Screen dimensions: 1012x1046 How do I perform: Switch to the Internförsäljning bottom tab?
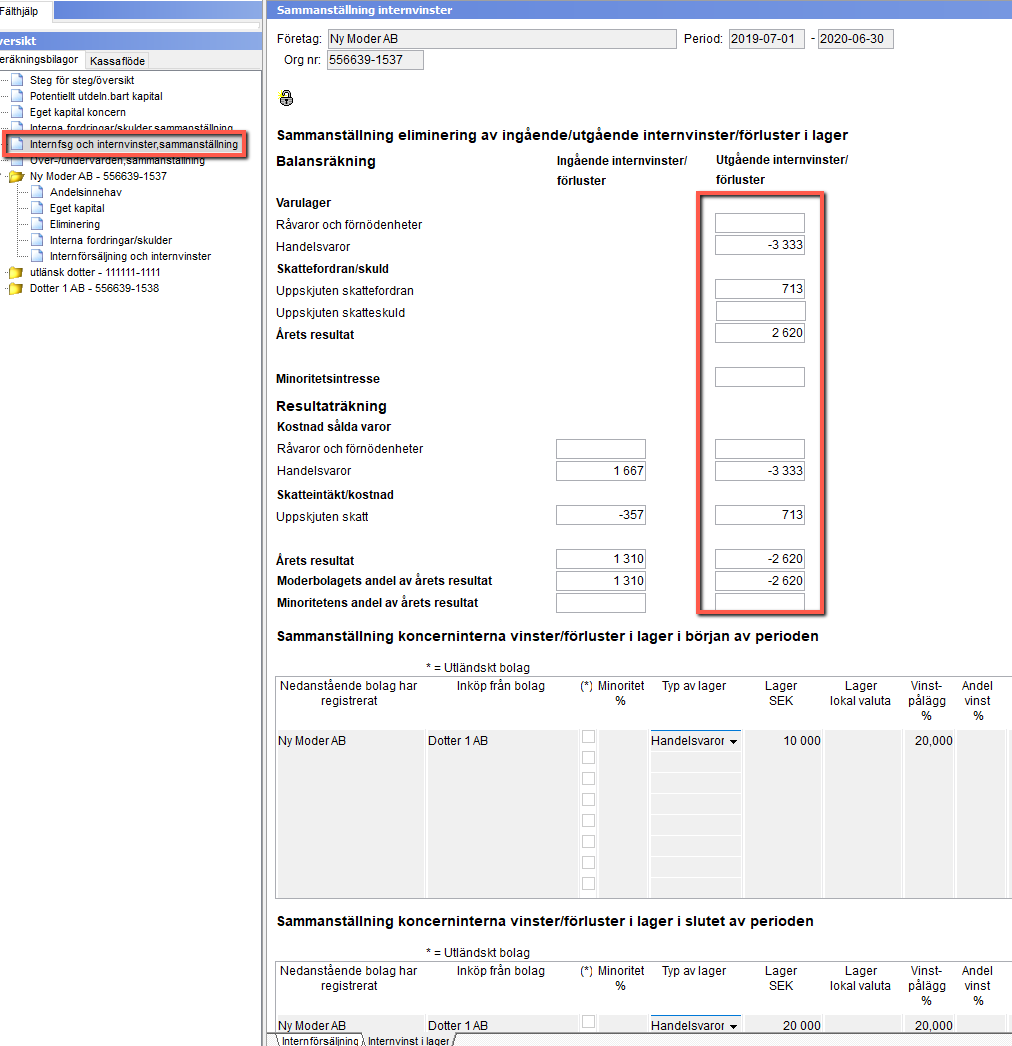point(320,1041)
